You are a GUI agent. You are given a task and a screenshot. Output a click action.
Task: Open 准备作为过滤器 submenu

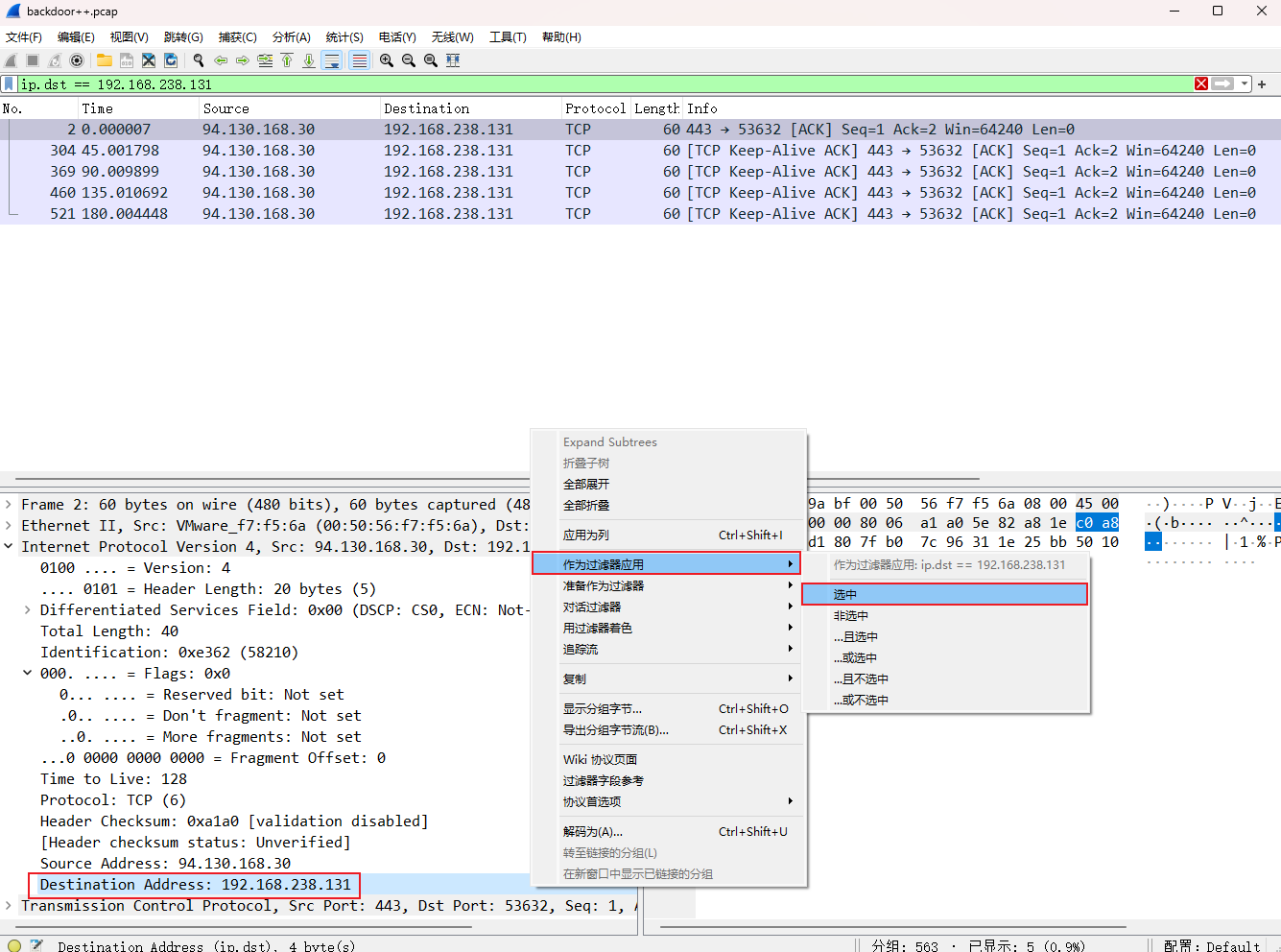coord(667,585)
